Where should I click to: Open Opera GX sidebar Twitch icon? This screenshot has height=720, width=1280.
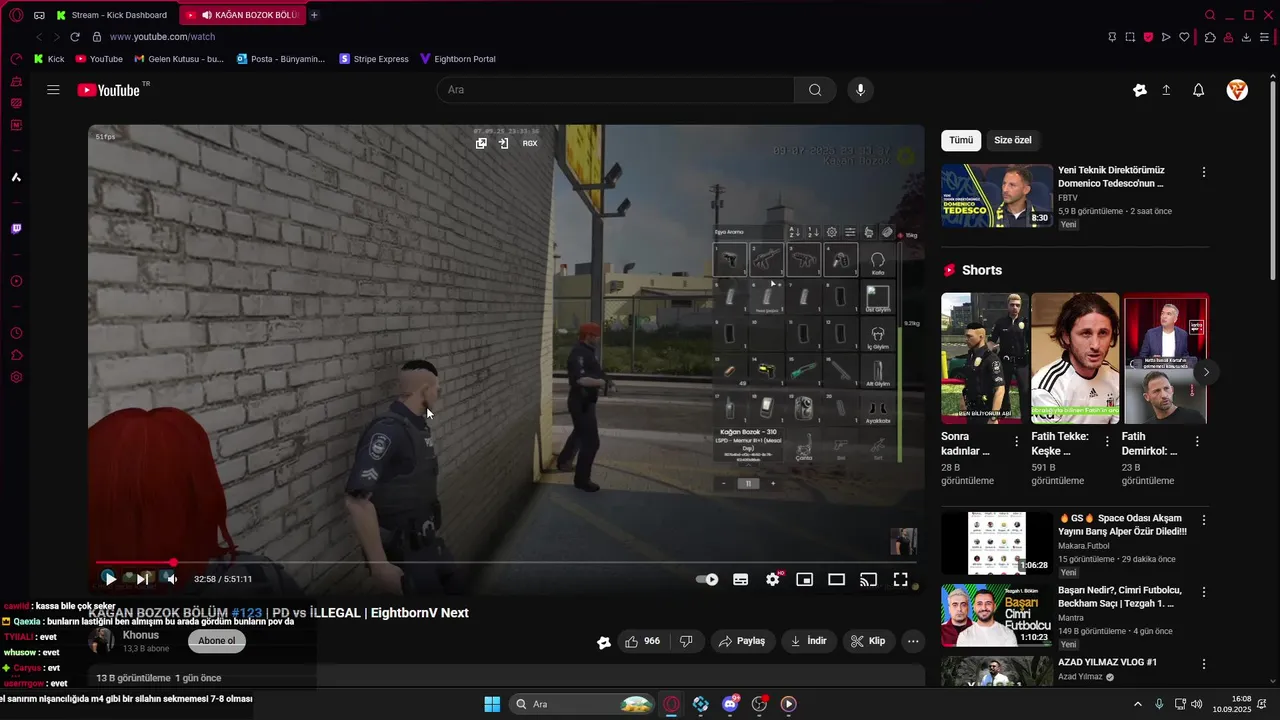point(16,229)
